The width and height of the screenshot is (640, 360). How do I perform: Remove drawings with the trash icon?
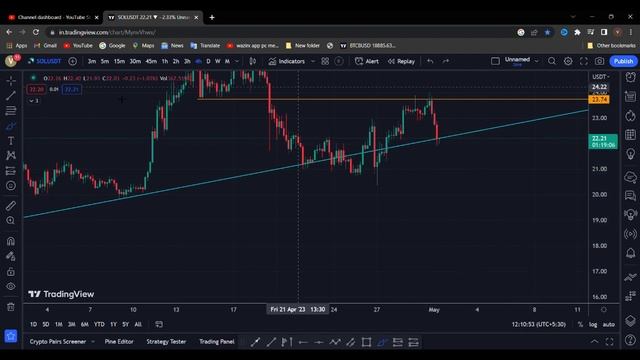pos(11,307)
